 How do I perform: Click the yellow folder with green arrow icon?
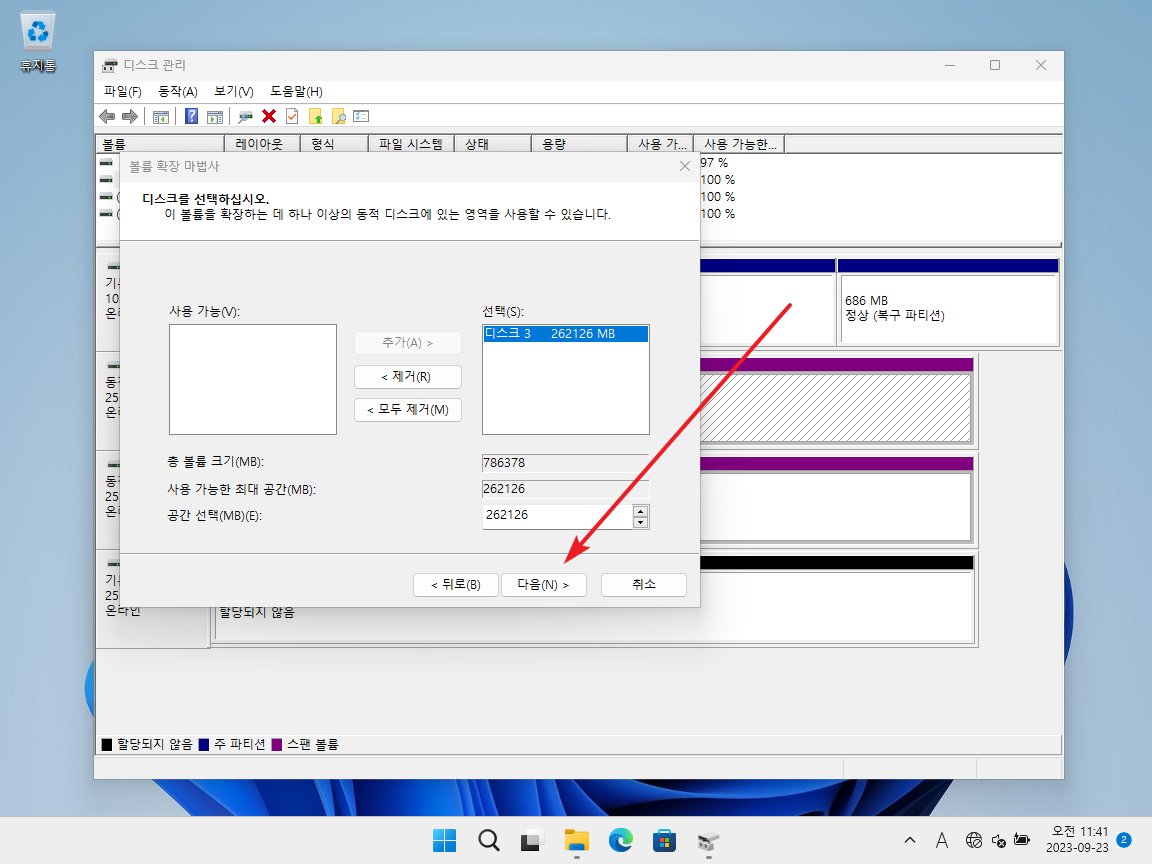pos(315,116)
